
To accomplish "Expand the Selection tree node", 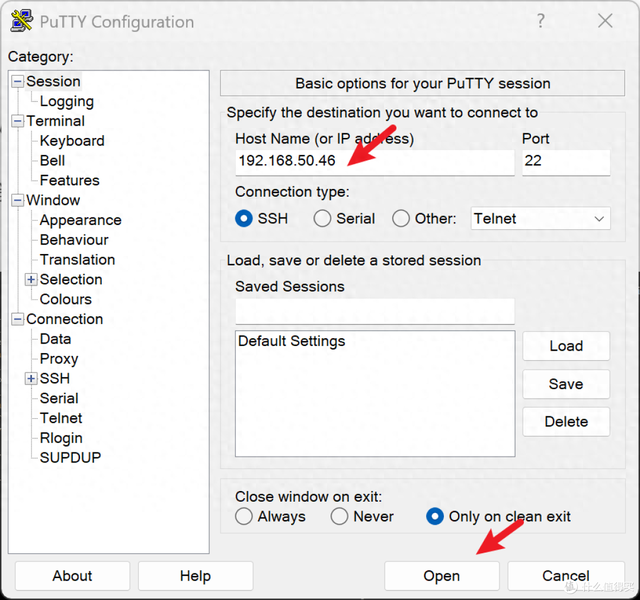I will (31, 280).
